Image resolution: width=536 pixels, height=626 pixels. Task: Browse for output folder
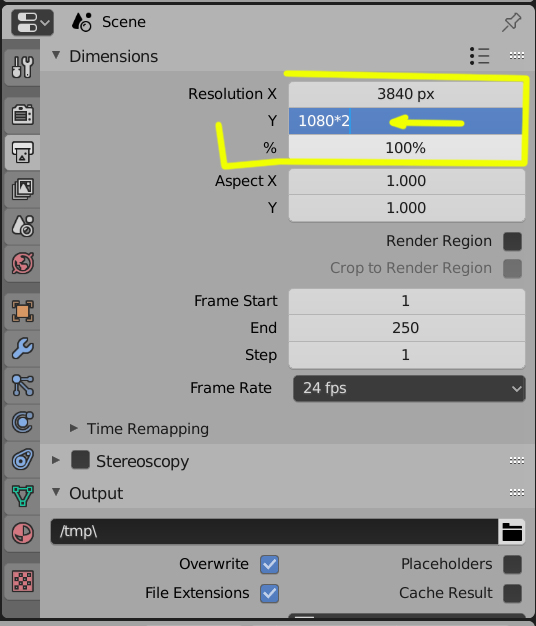click(x=512, y=532)
